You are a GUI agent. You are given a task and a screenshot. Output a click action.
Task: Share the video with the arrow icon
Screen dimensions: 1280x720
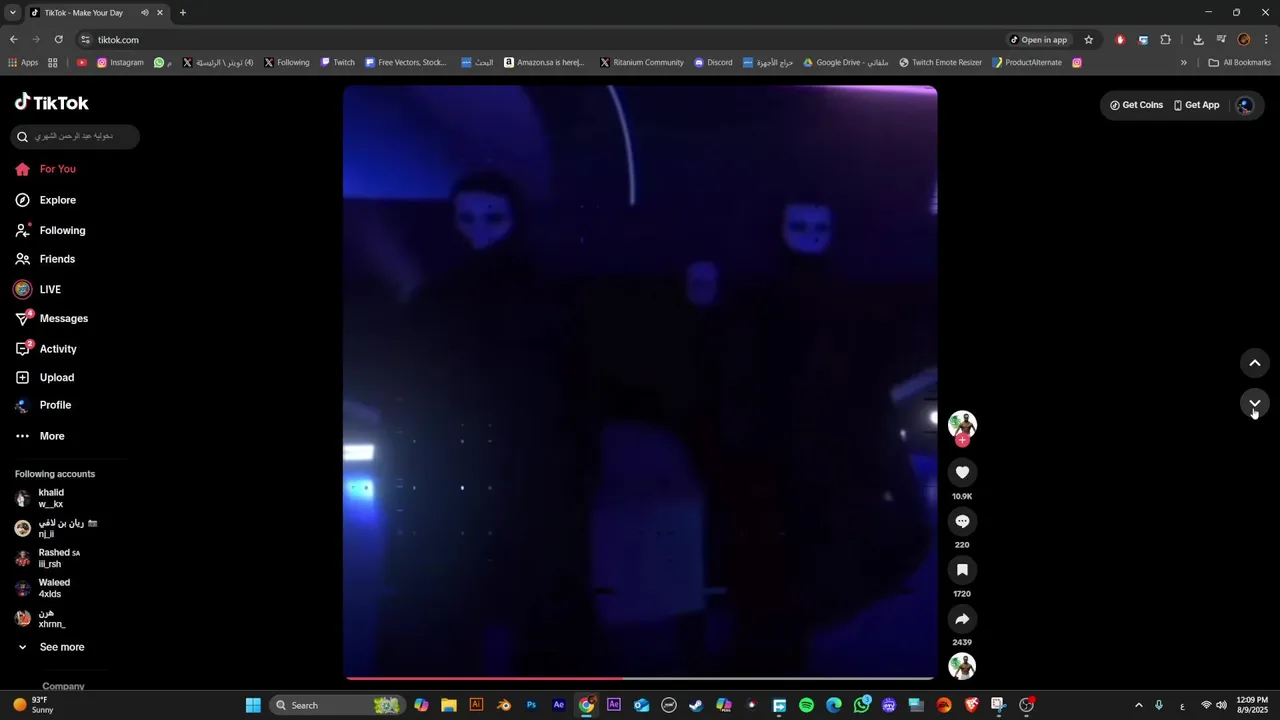[x=962, y=619]
